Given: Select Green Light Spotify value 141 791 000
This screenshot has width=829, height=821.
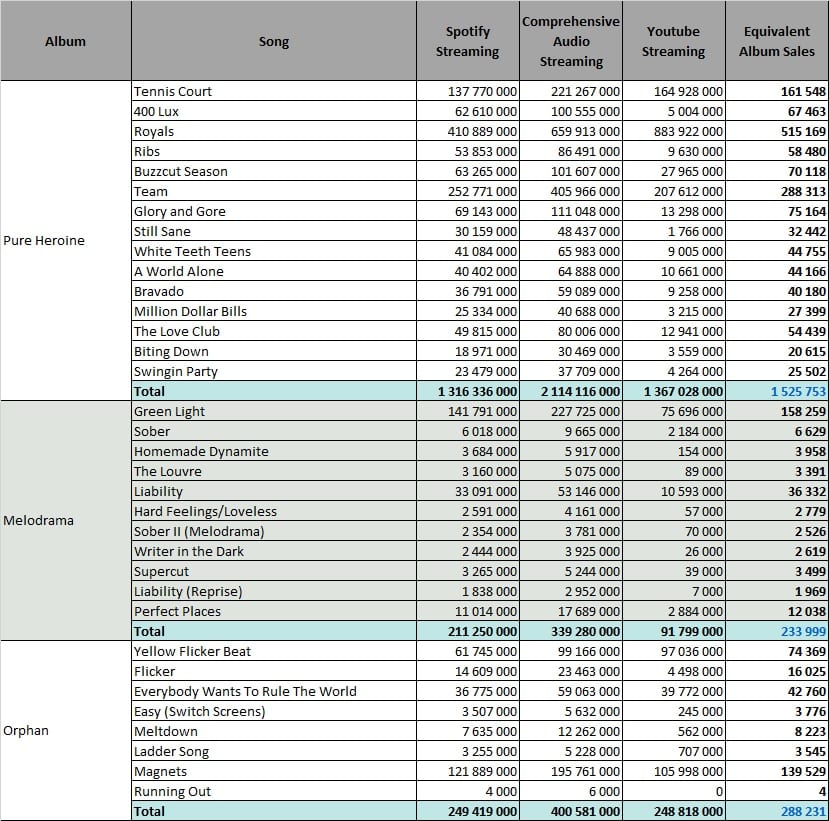Looking at the screenshot, I should [468, 411].
